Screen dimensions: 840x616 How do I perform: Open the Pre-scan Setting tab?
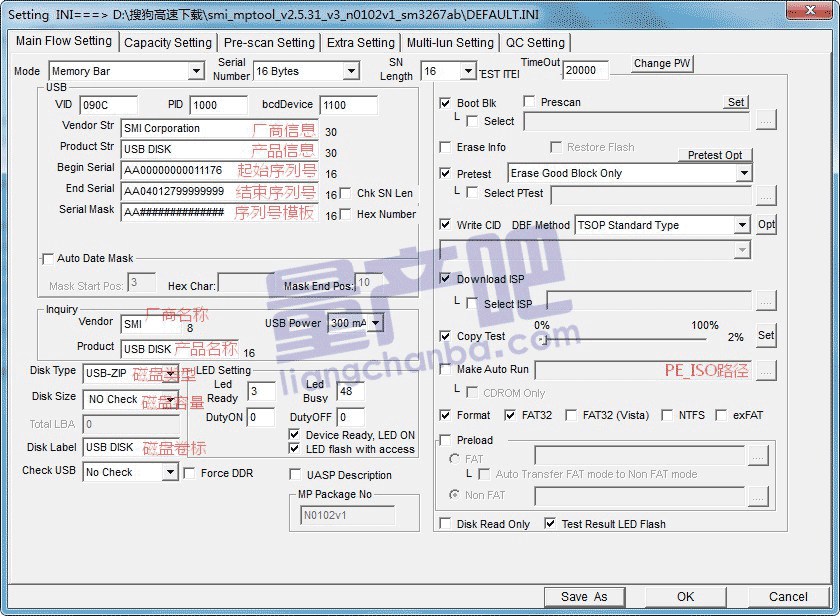[269, 43]
